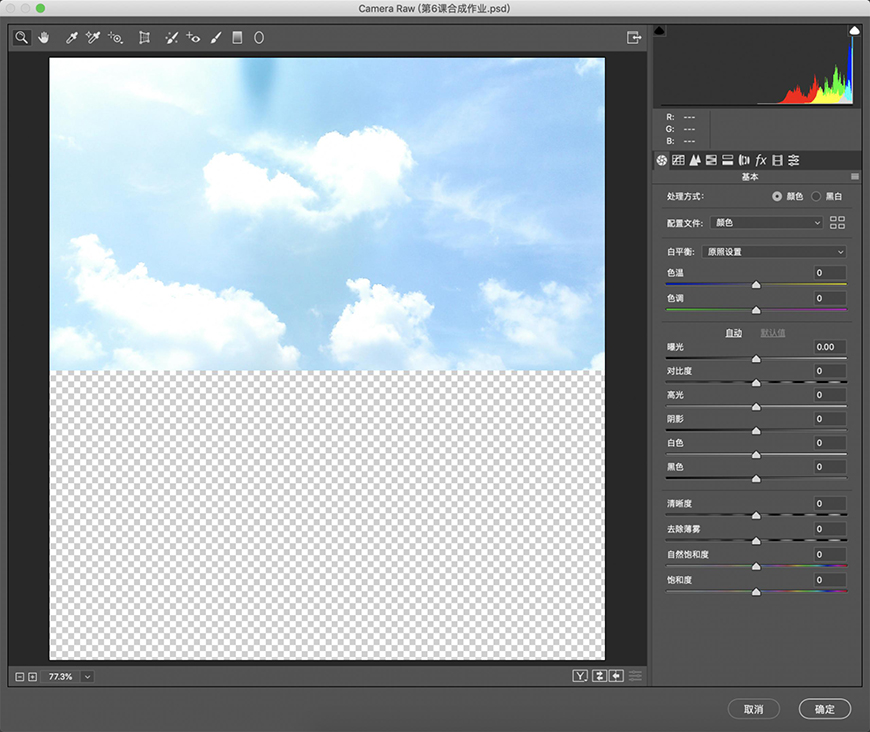Screen dimensions: 870x732
Task: Click the 确定 confirm button
Action: coord(825,709)
